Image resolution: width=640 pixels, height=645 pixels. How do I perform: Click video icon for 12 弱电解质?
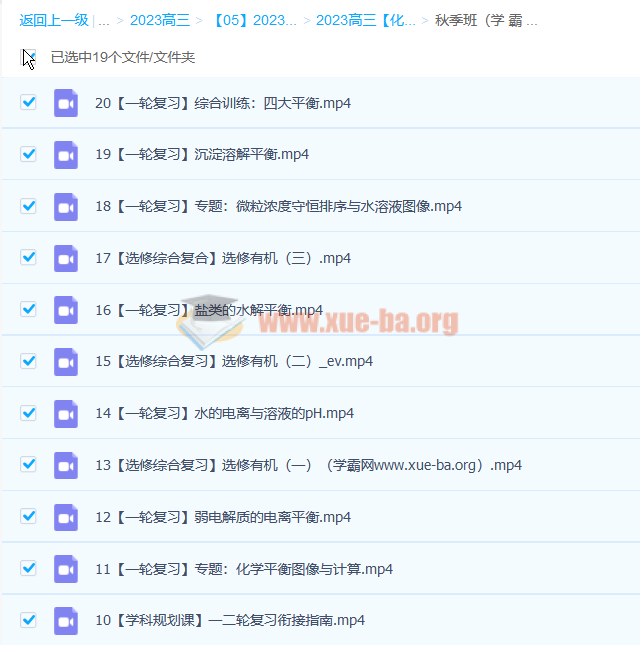[x=66, y=517]
